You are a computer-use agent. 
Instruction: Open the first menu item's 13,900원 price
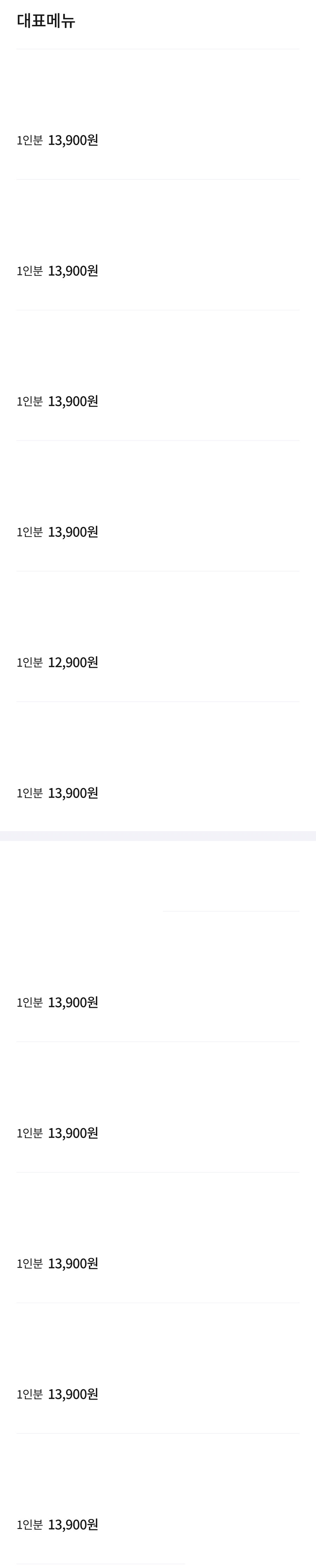click(x=73, y=141)
